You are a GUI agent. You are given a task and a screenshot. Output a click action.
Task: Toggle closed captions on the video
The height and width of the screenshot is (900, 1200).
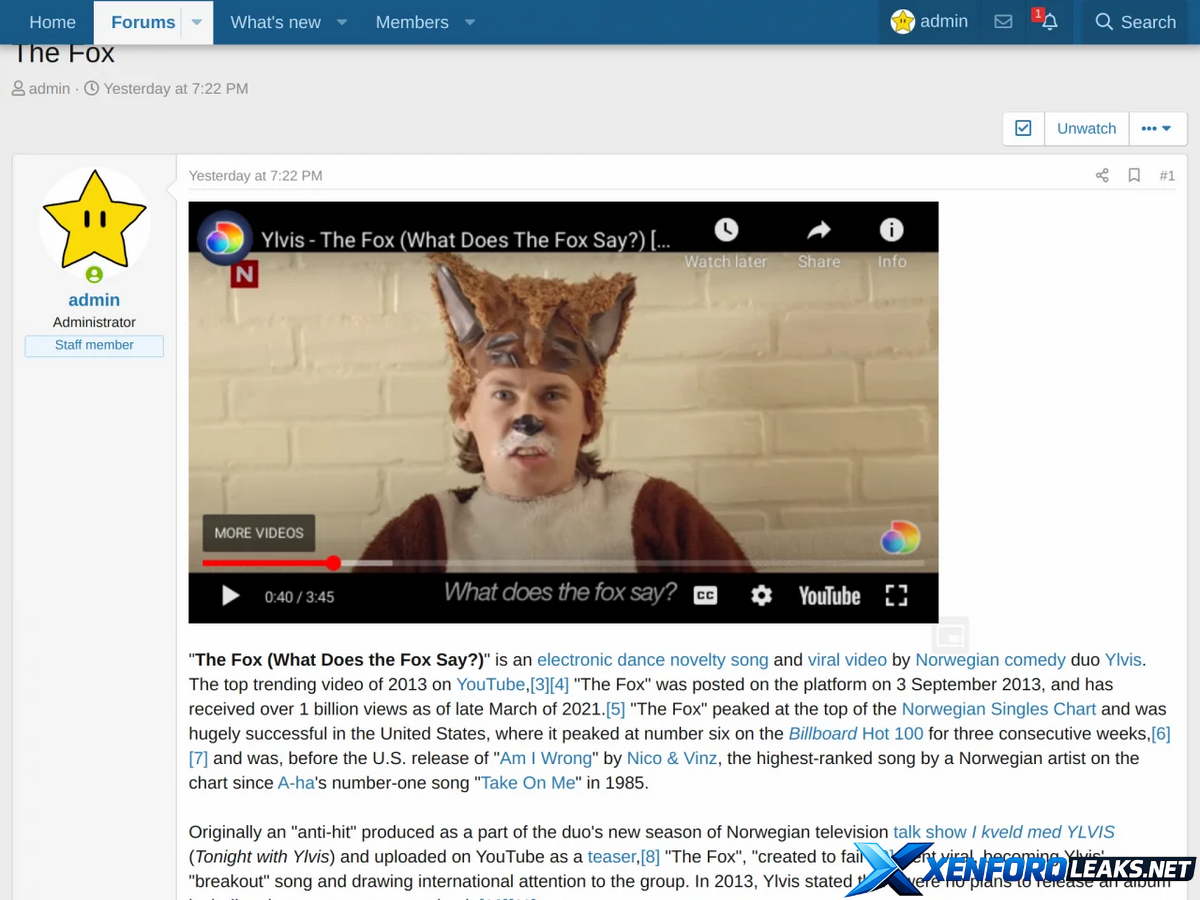pos(706,596)
